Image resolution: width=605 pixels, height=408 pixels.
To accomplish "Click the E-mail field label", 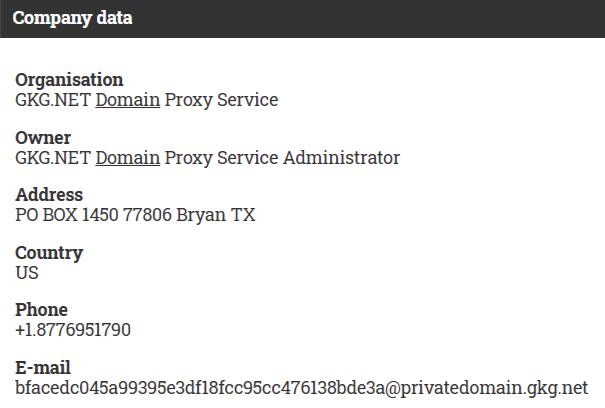I will (43, 367).
